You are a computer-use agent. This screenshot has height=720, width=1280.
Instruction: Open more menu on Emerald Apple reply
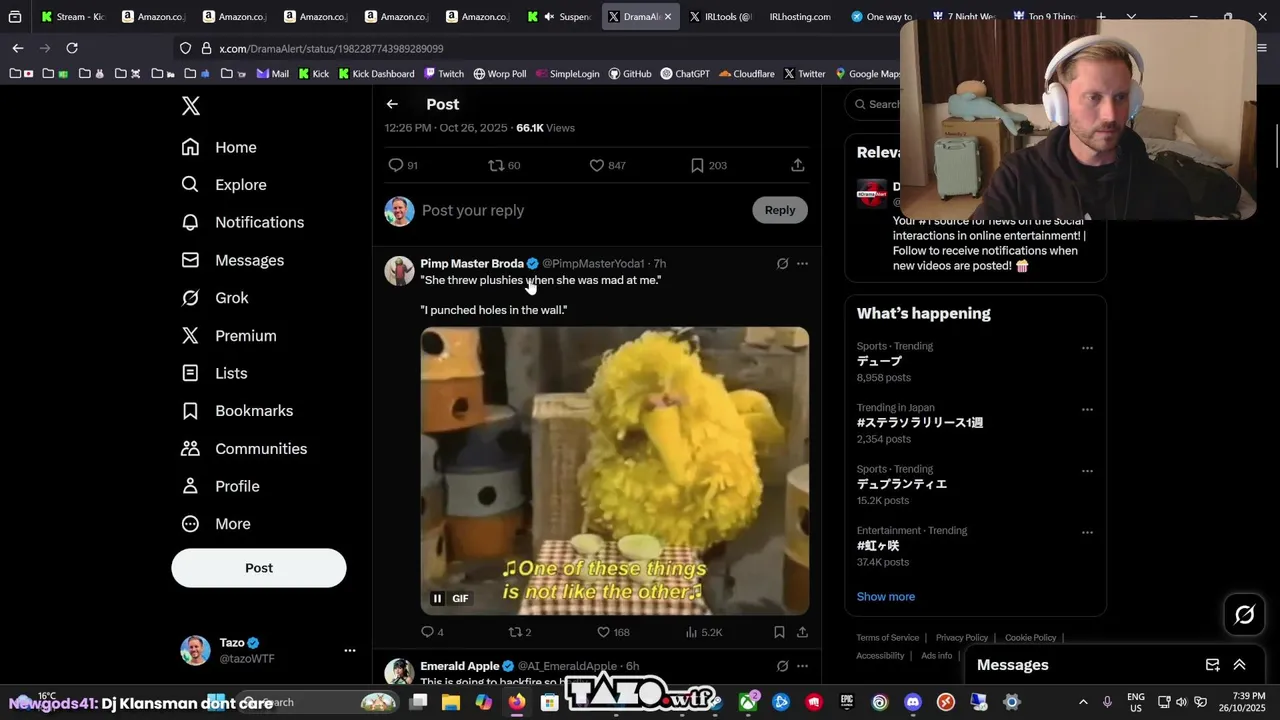click(x=802, y=666)
